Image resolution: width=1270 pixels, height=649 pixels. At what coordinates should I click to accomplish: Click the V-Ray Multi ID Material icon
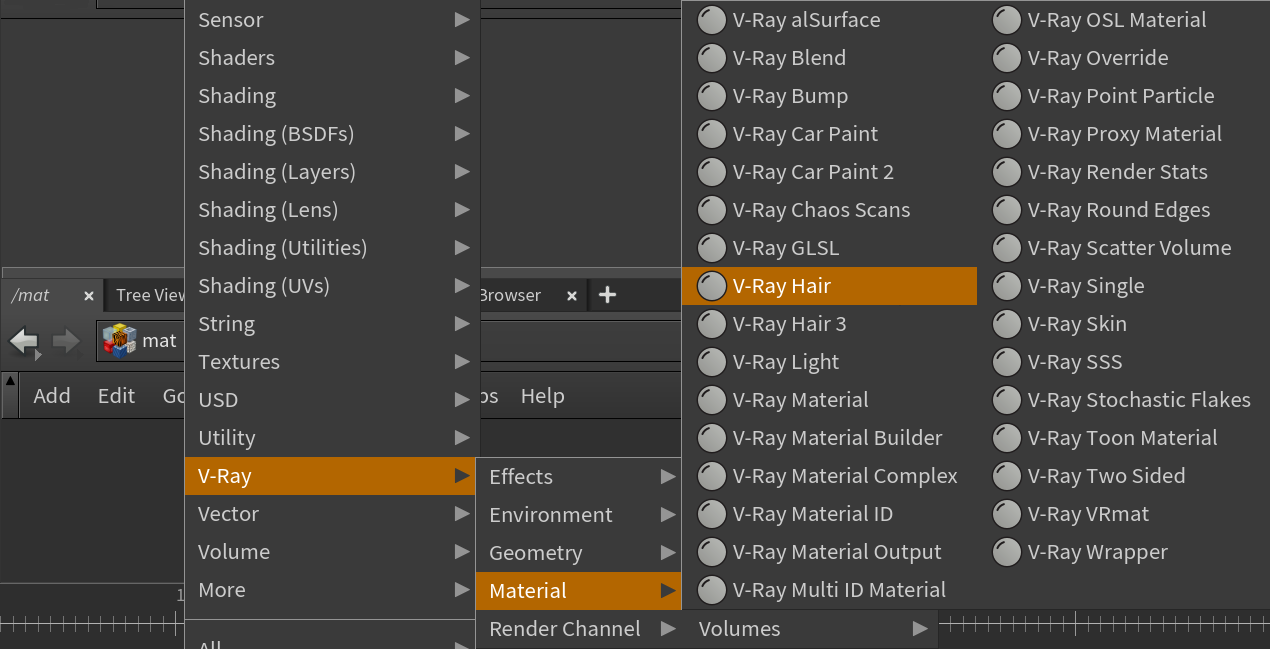point(711,590)
